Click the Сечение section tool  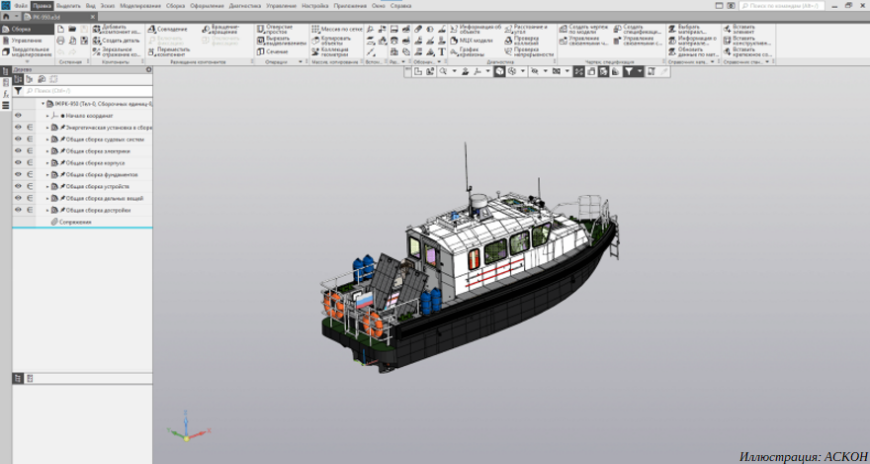point(272,52)
